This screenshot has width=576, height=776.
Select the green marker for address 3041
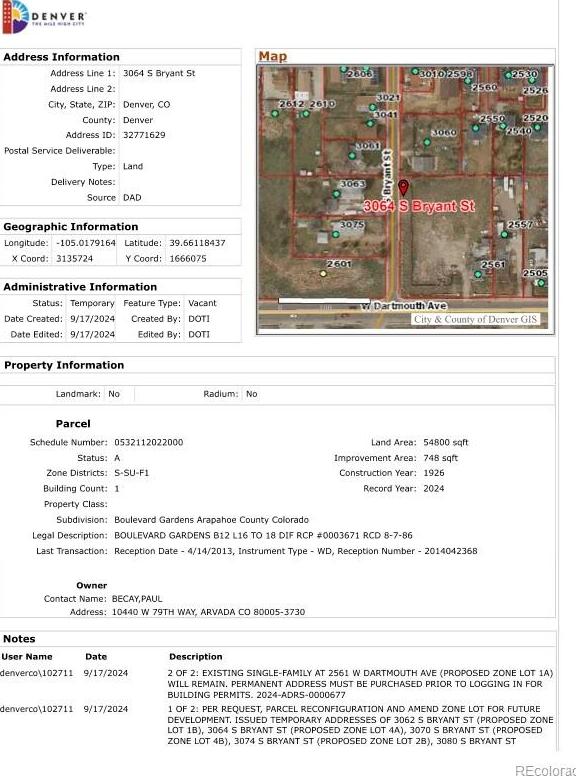370,123
